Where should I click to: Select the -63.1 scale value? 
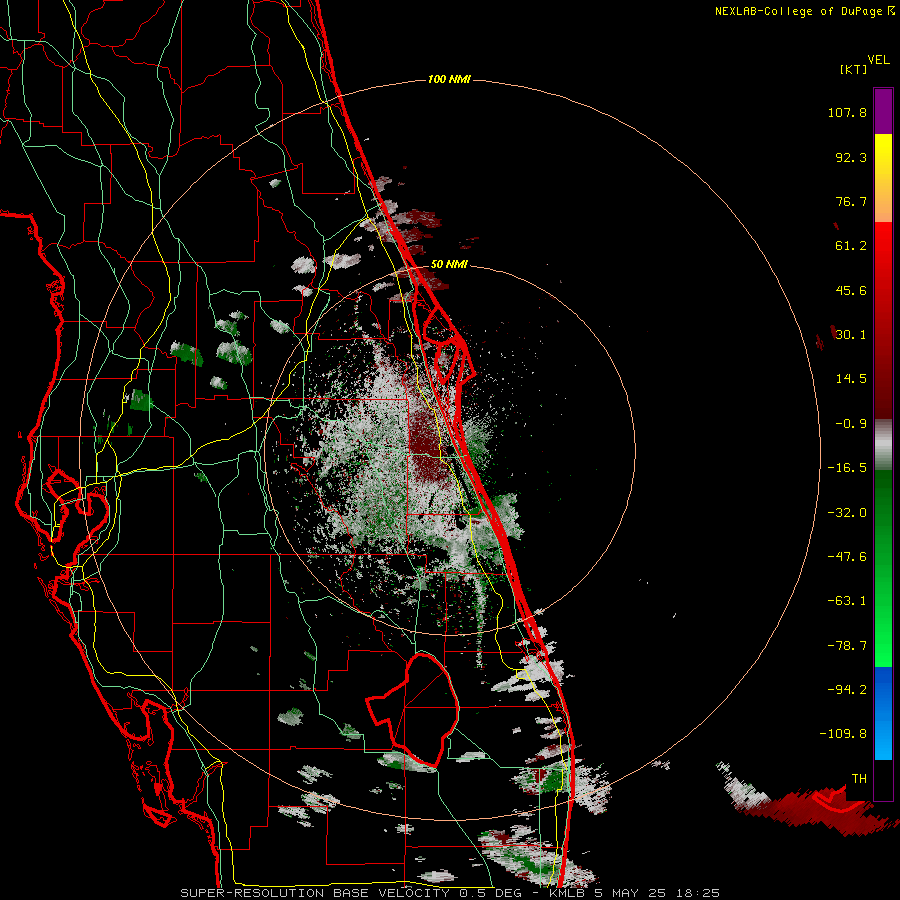point(847,601)
